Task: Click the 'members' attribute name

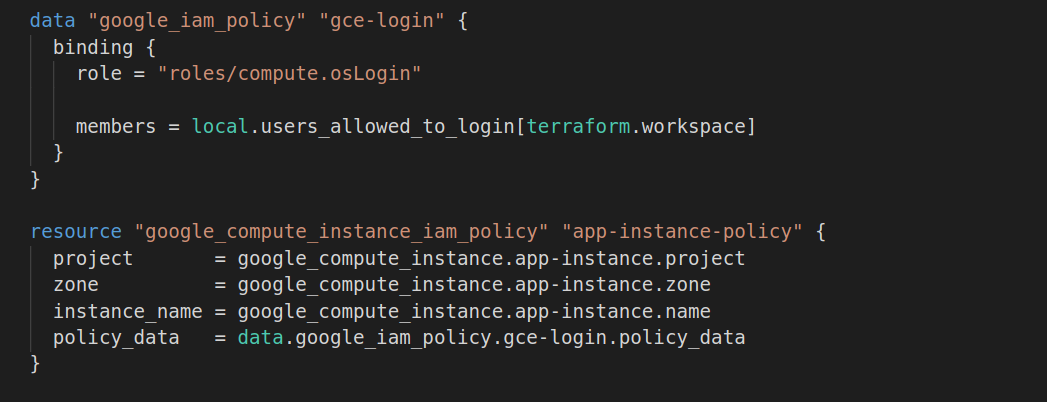Action: 116,126
